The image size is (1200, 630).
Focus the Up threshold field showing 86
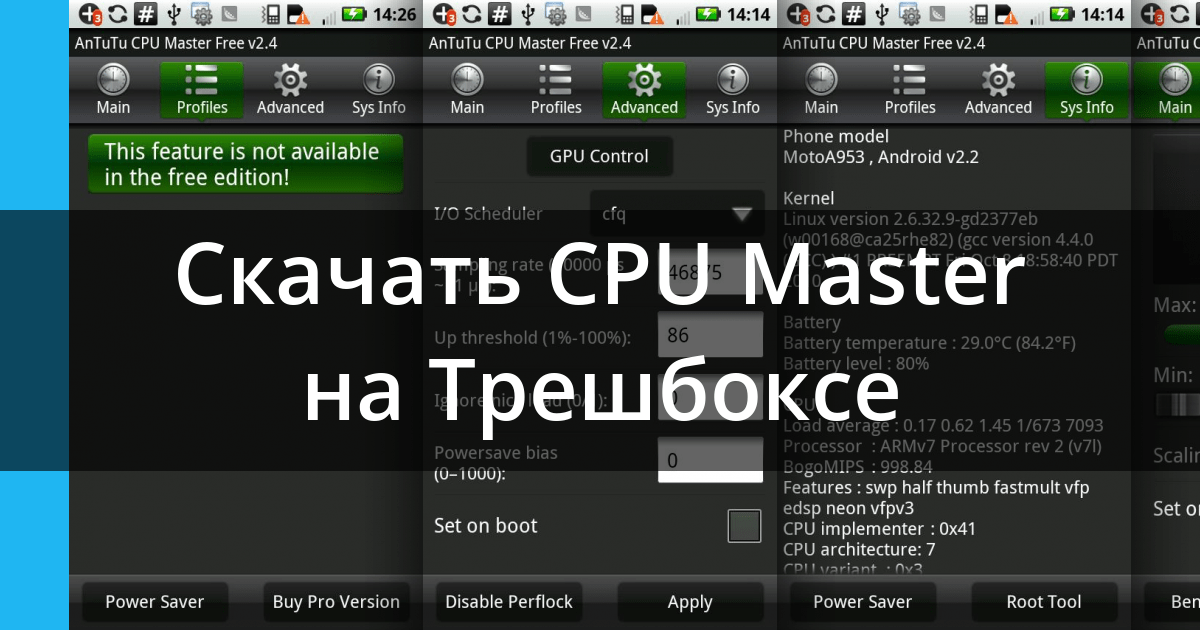pos(710,335)
